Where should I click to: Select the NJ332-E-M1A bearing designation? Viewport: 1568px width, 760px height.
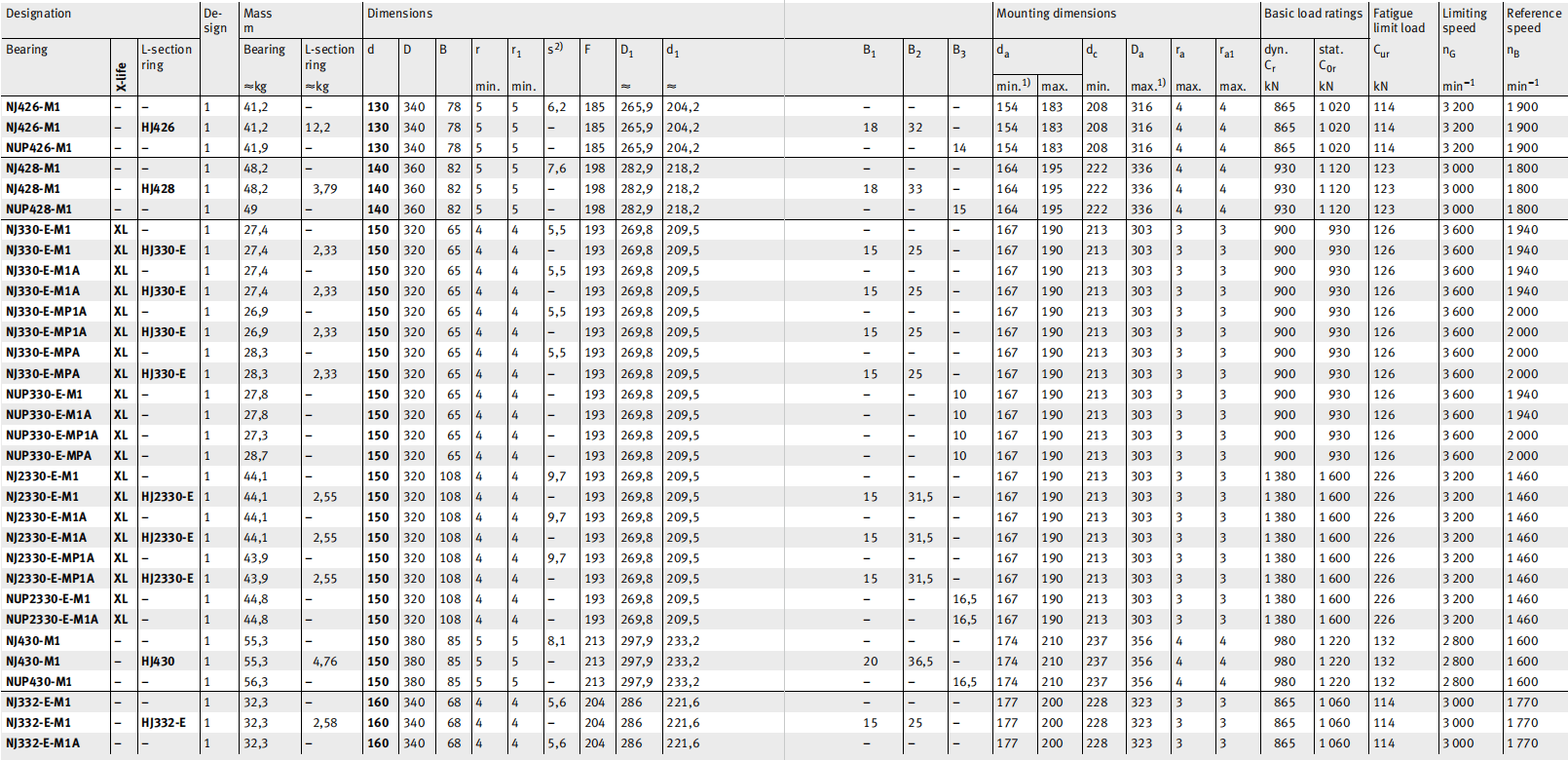(x=43, y=743)
